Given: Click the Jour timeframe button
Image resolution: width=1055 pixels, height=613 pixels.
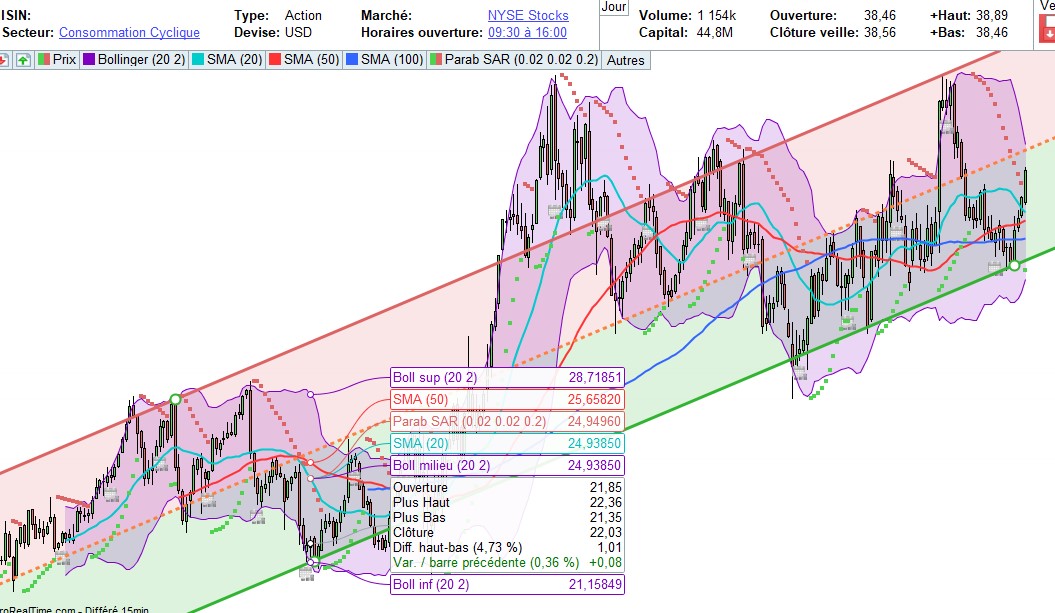Looking at the screenshot, I should point(614,7).
